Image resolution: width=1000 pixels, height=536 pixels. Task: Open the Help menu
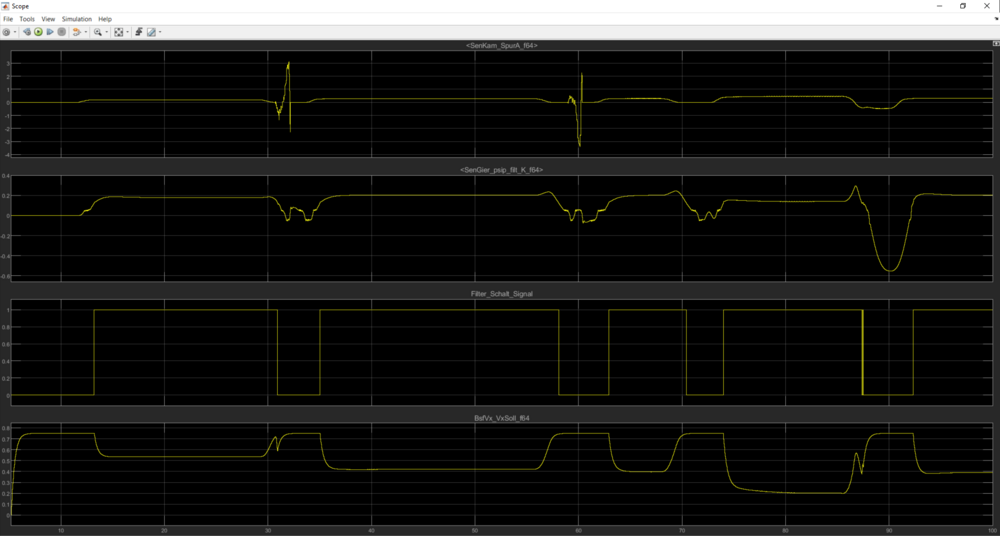click(105, 19)
